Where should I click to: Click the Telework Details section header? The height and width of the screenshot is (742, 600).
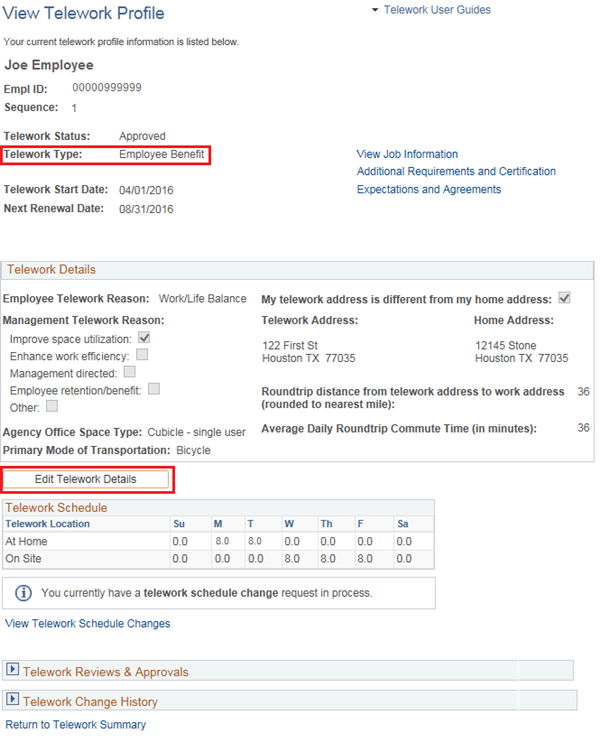[52, 269]
